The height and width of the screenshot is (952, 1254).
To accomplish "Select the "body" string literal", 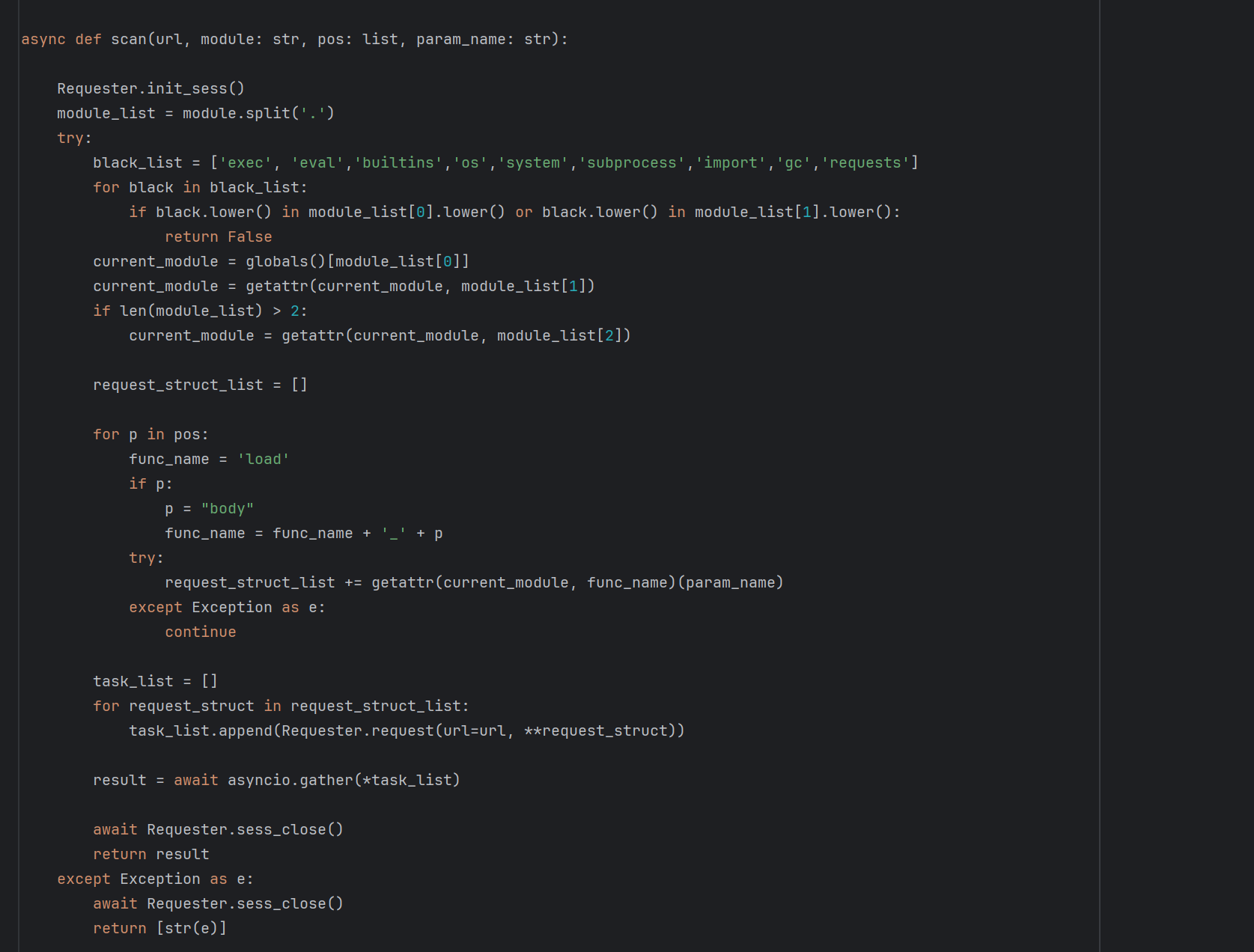I will [228, 508].
